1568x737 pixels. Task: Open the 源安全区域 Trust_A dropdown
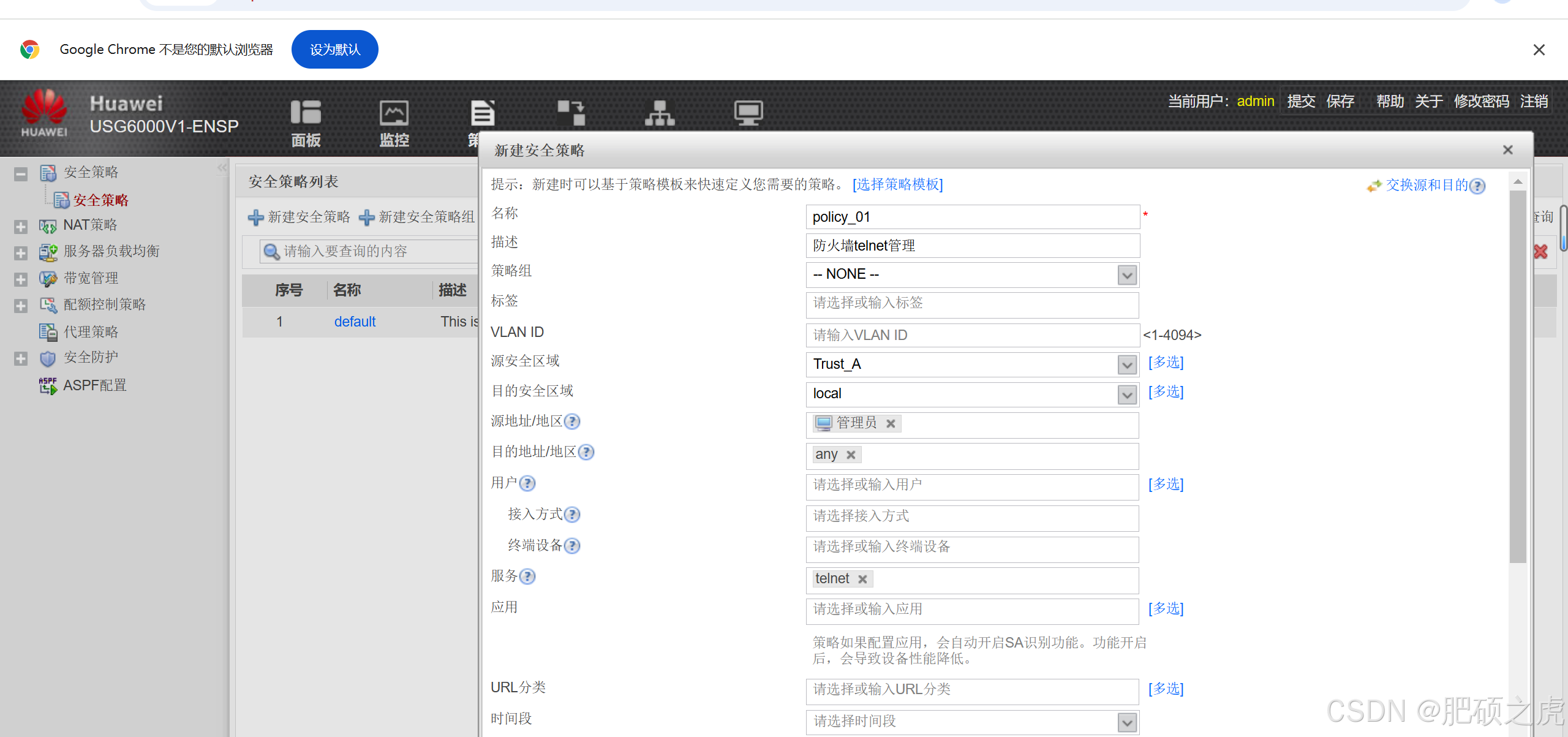pyautogui.click(x=1126, y=365)
